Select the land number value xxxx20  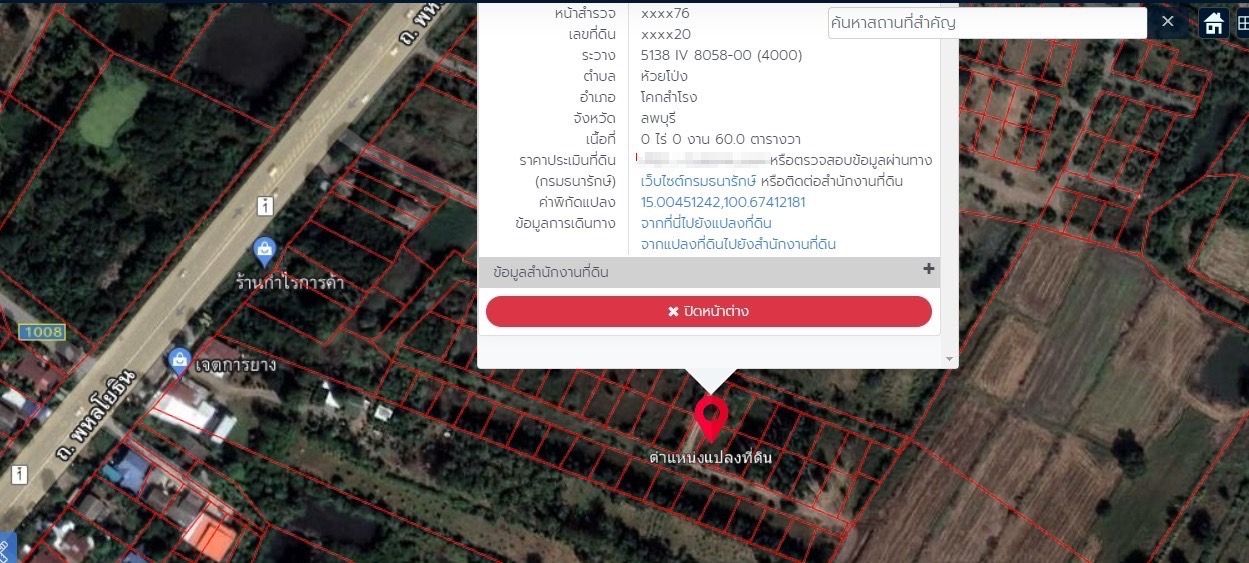coord(665,34)
